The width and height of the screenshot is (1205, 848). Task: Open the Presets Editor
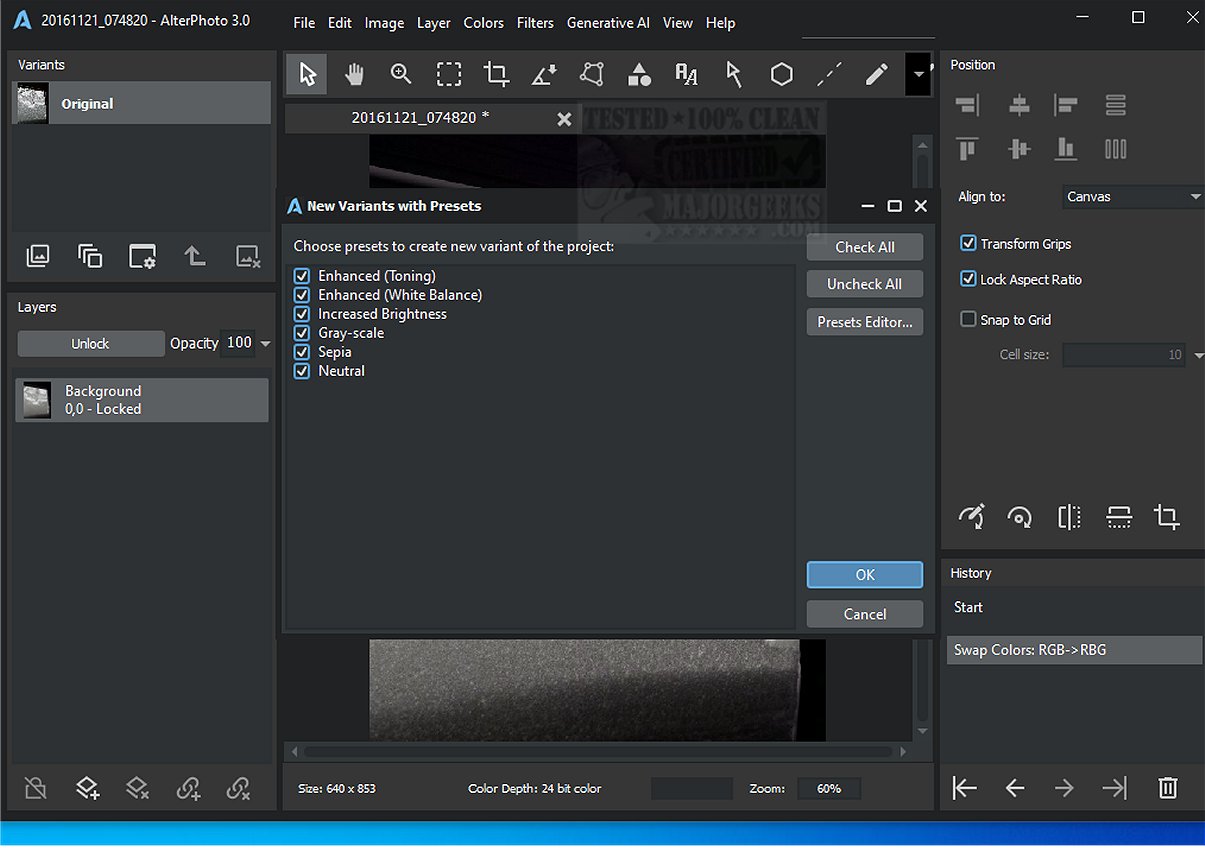coord(864,322)
